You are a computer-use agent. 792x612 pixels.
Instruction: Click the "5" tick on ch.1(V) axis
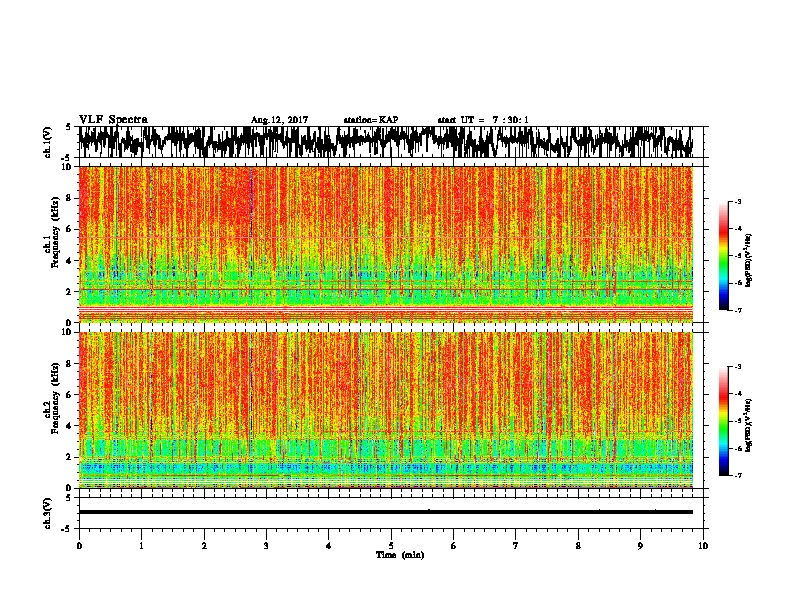point(68,127)
